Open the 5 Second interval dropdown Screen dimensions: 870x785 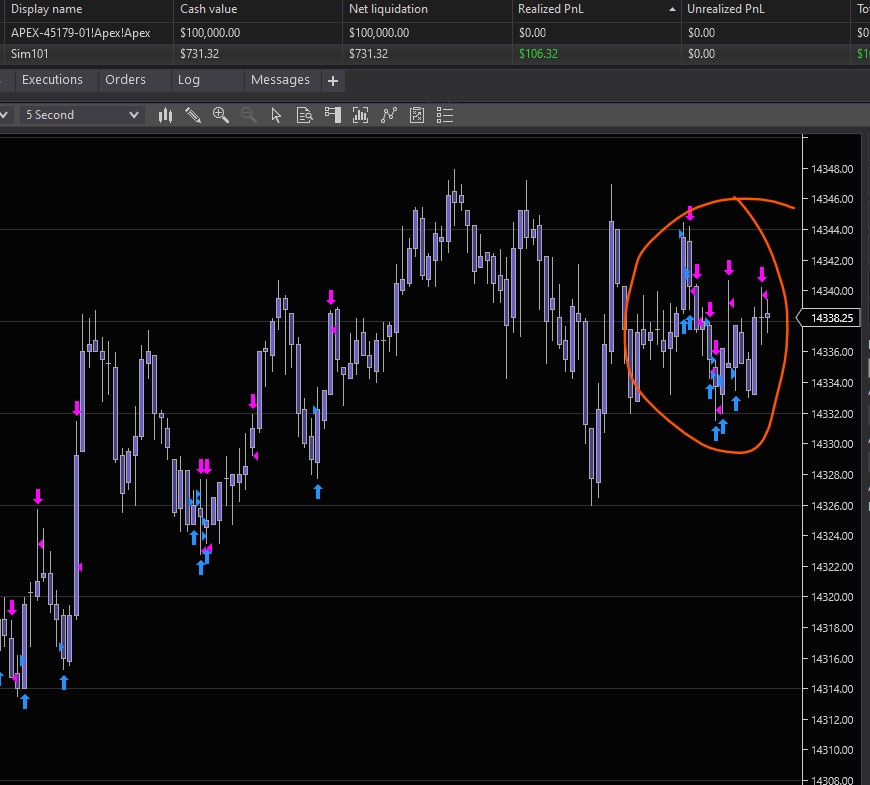click(82, 115)
